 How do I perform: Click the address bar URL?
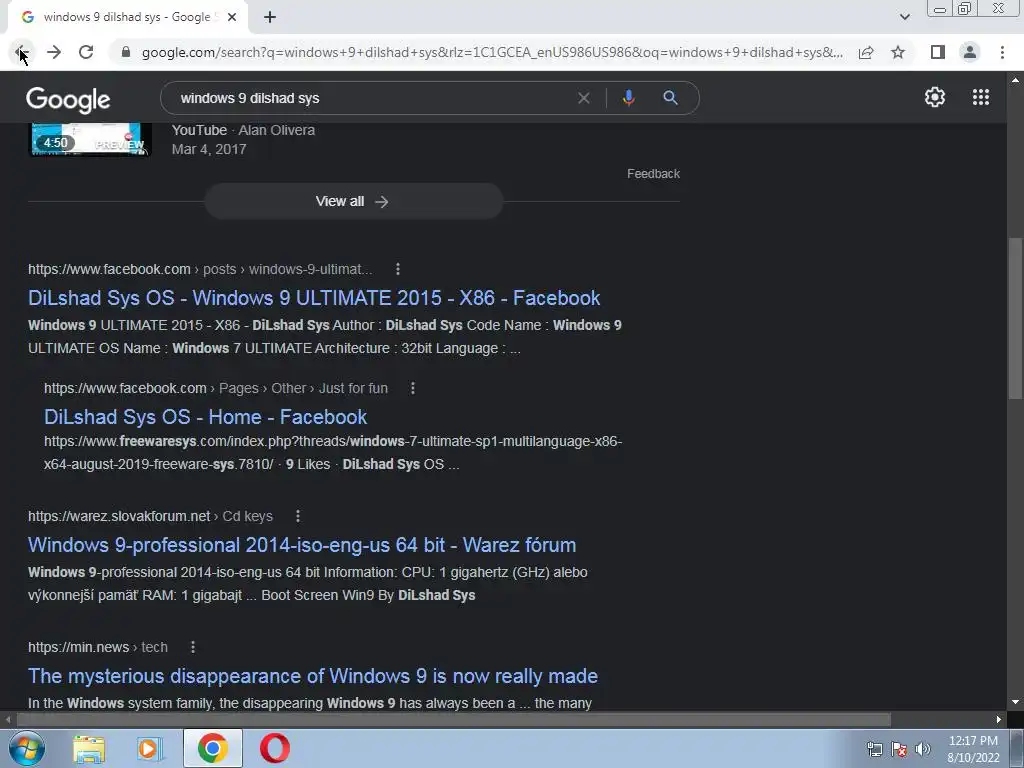click(492, 52)
